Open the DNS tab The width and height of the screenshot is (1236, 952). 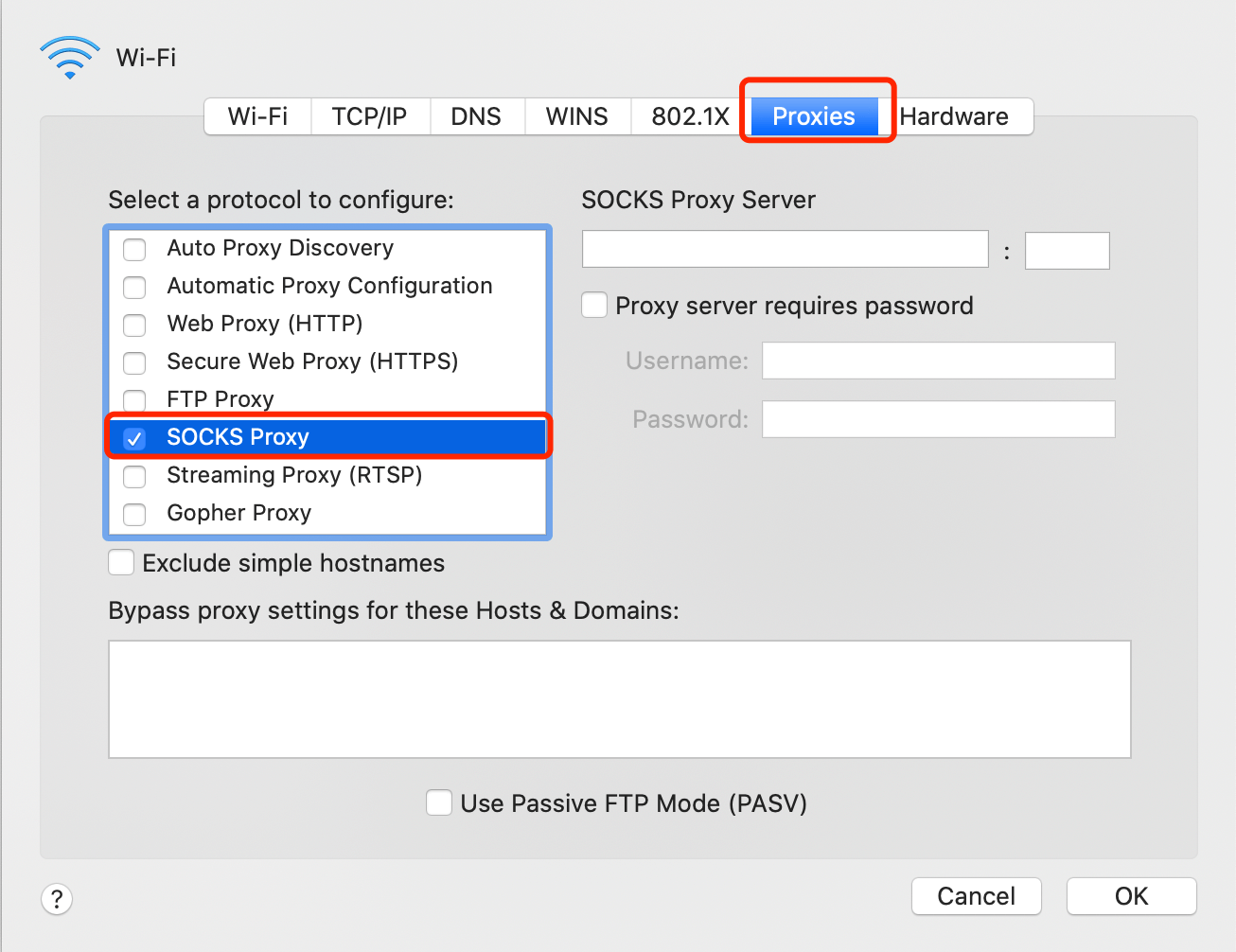[476, 116]
